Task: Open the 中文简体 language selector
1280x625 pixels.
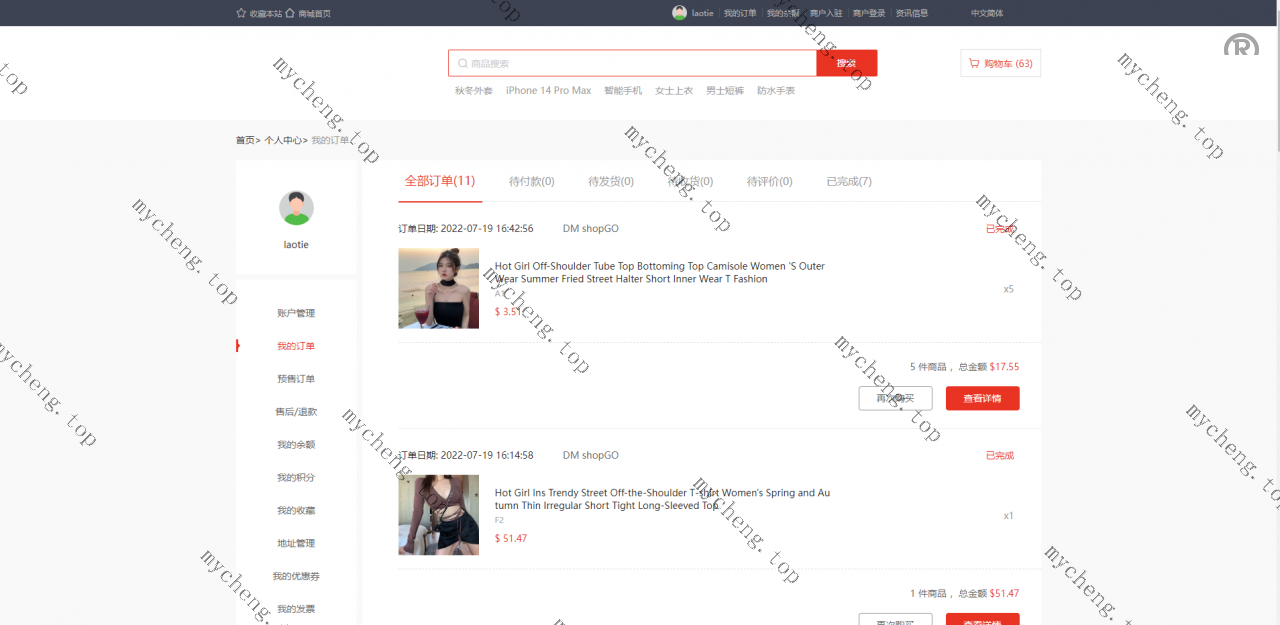Action: coord(986,13)
